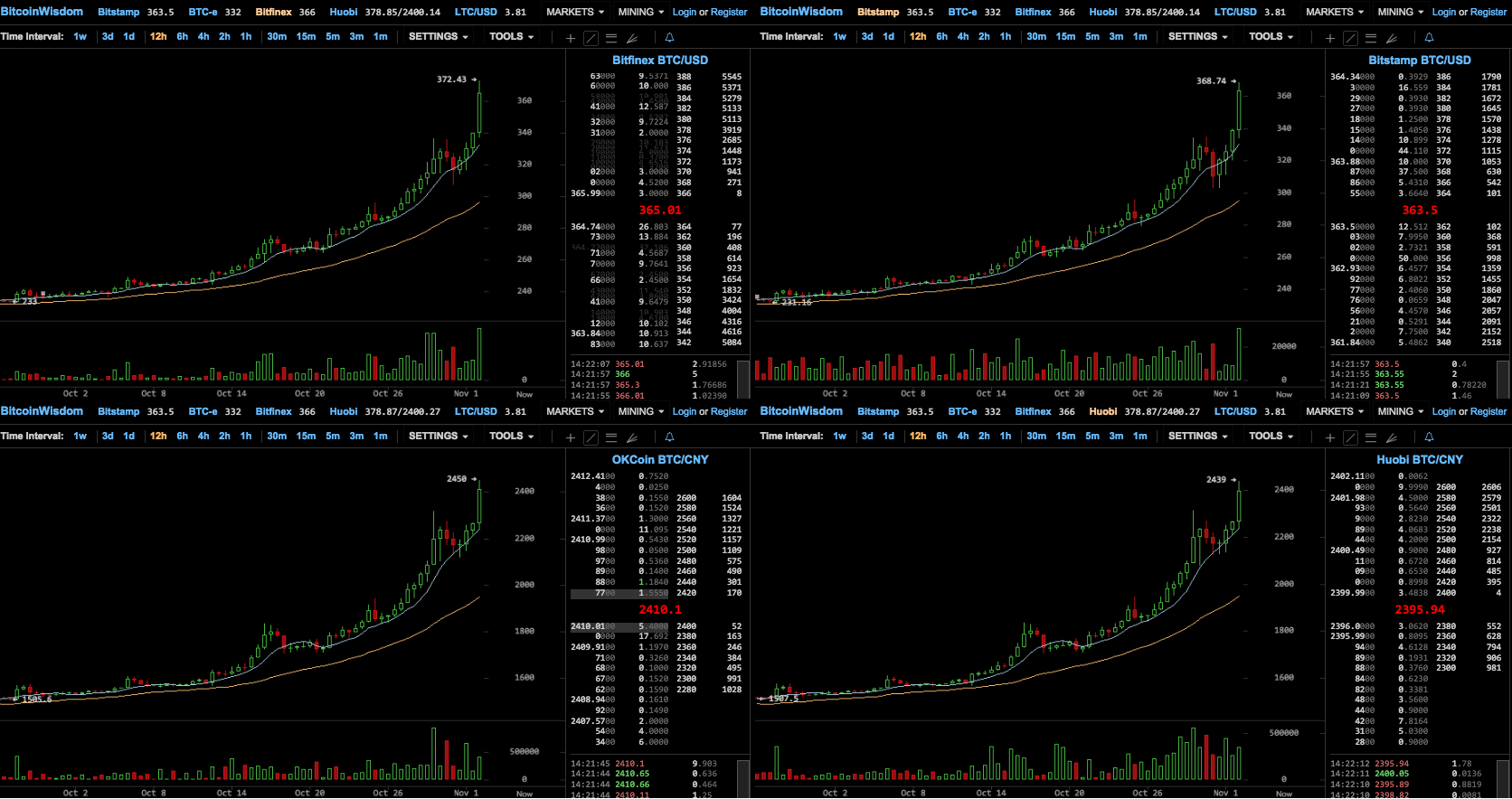Select line drawing tool in Bitstamp BTC/USD panel
The image size is (1512, 799).
pos(1350,38)
